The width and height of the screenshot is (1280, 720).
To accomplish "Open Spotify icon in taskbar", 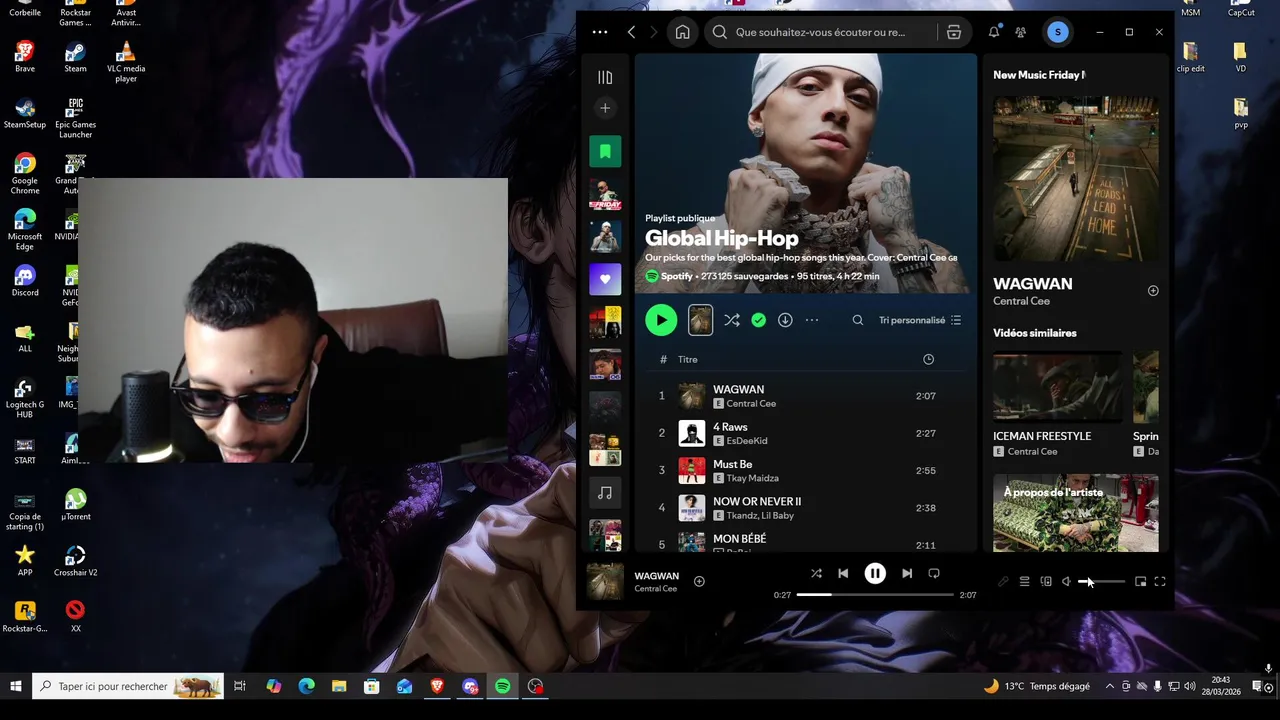I will pos(503,686).
